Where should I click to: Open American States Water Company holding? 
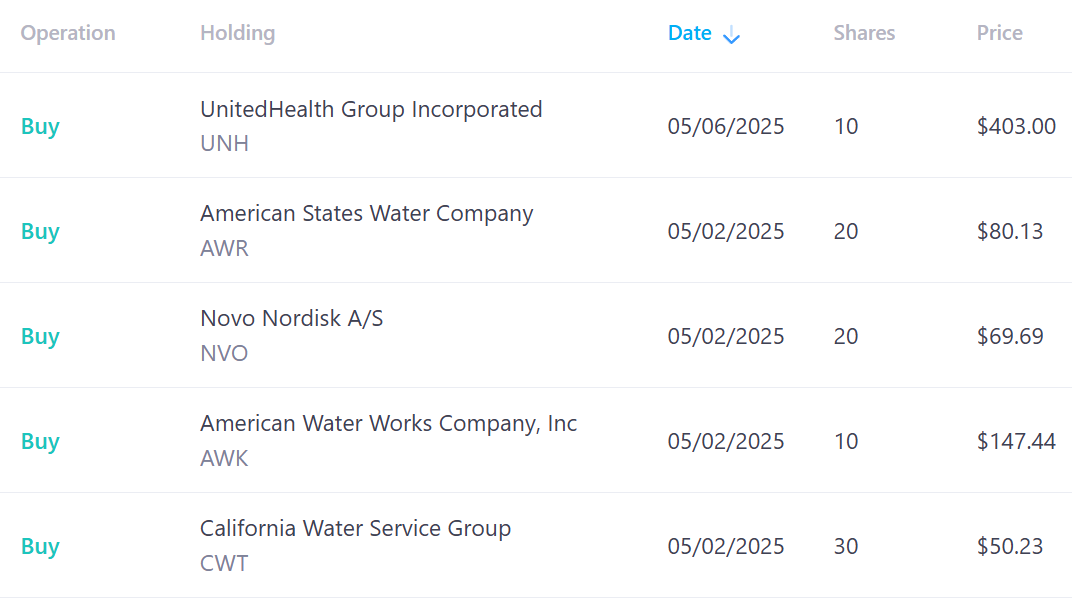point(366,213)
